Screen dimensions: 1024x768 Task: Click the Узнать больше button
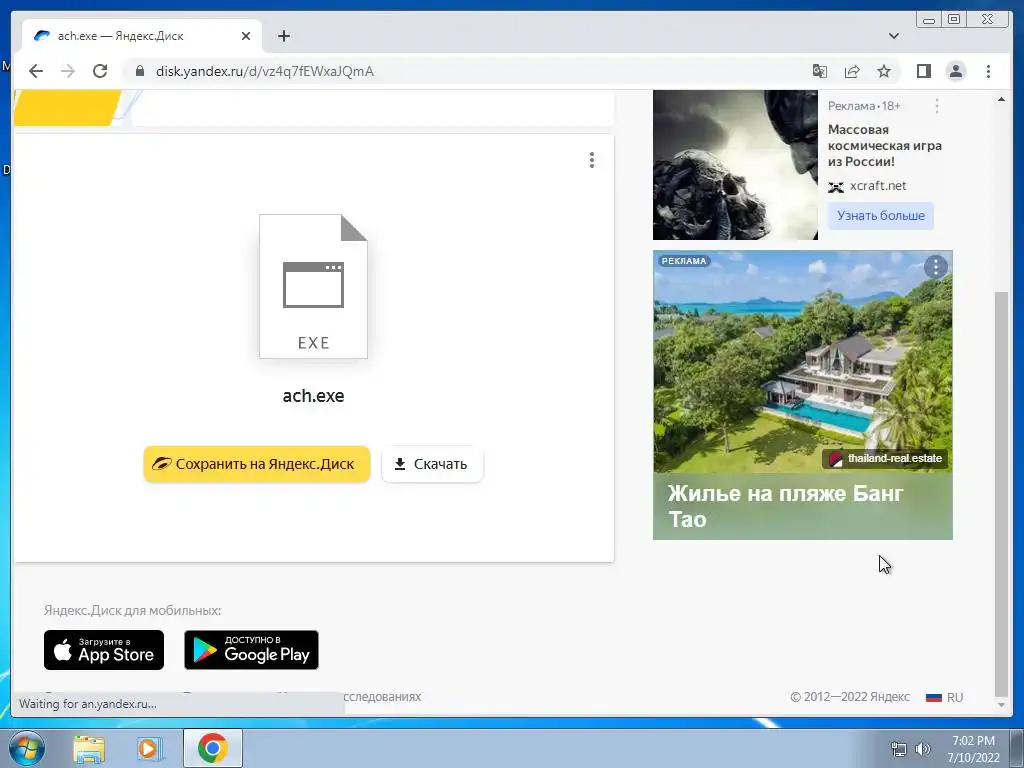pyautogui.click(x=881, y=216)
